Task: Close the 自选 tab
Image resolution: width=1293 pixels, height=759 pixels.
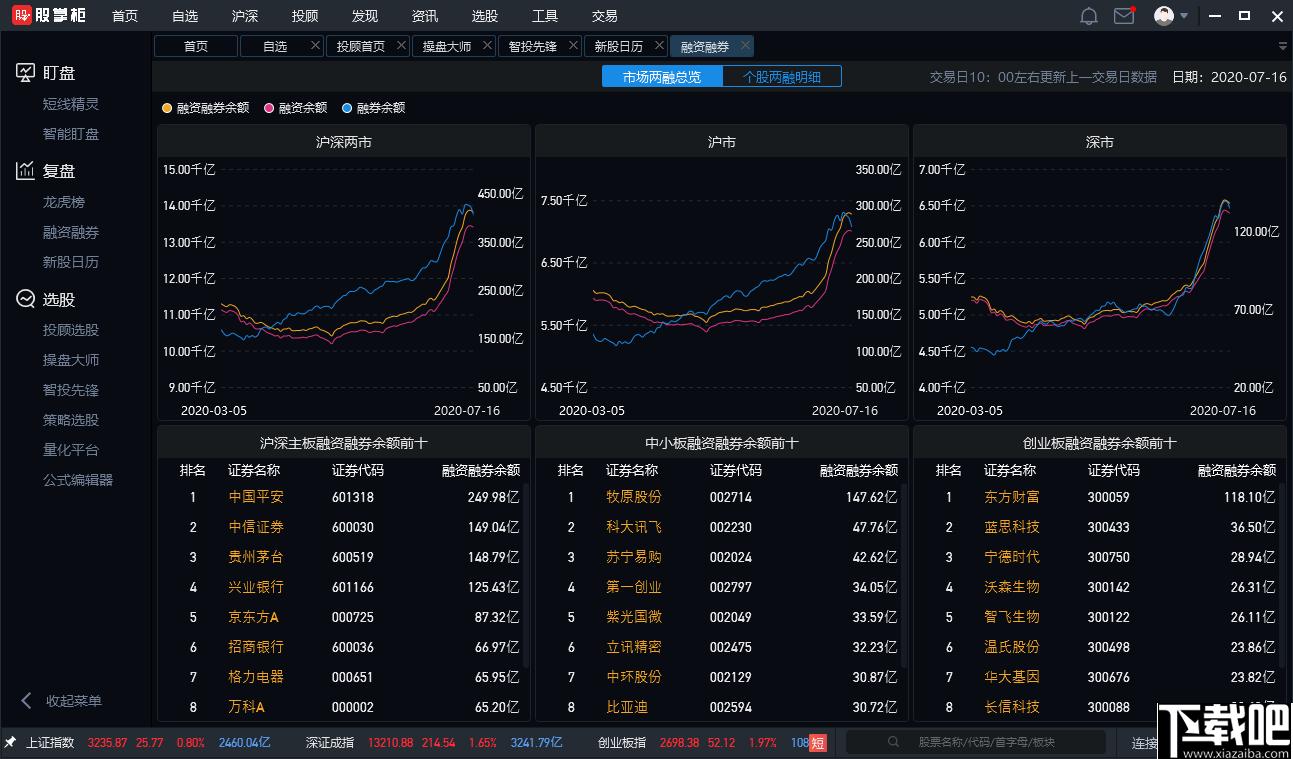Action: tap(316, 46)
